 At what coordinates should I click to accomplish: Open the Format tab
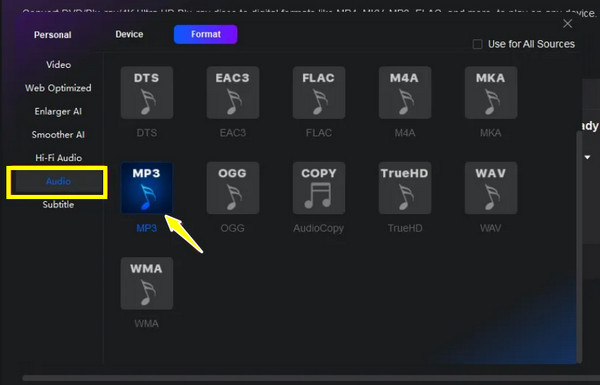click(x=205, y=34)
